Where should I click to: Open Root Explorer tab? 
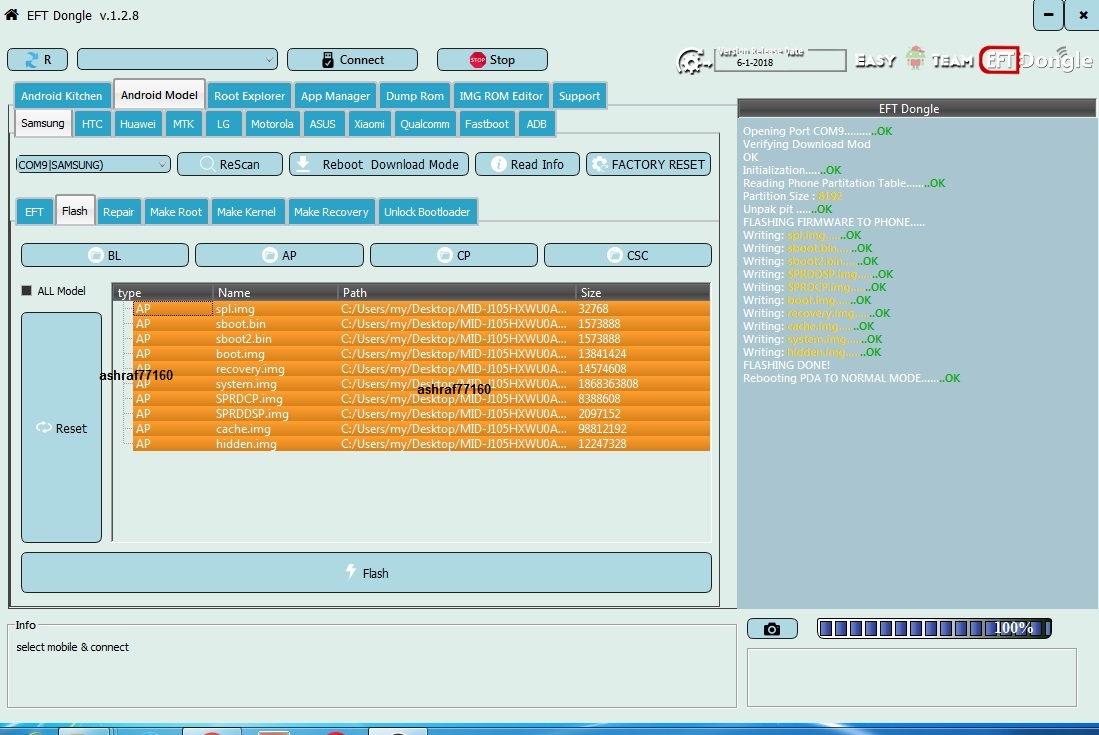tap(250, 96)
